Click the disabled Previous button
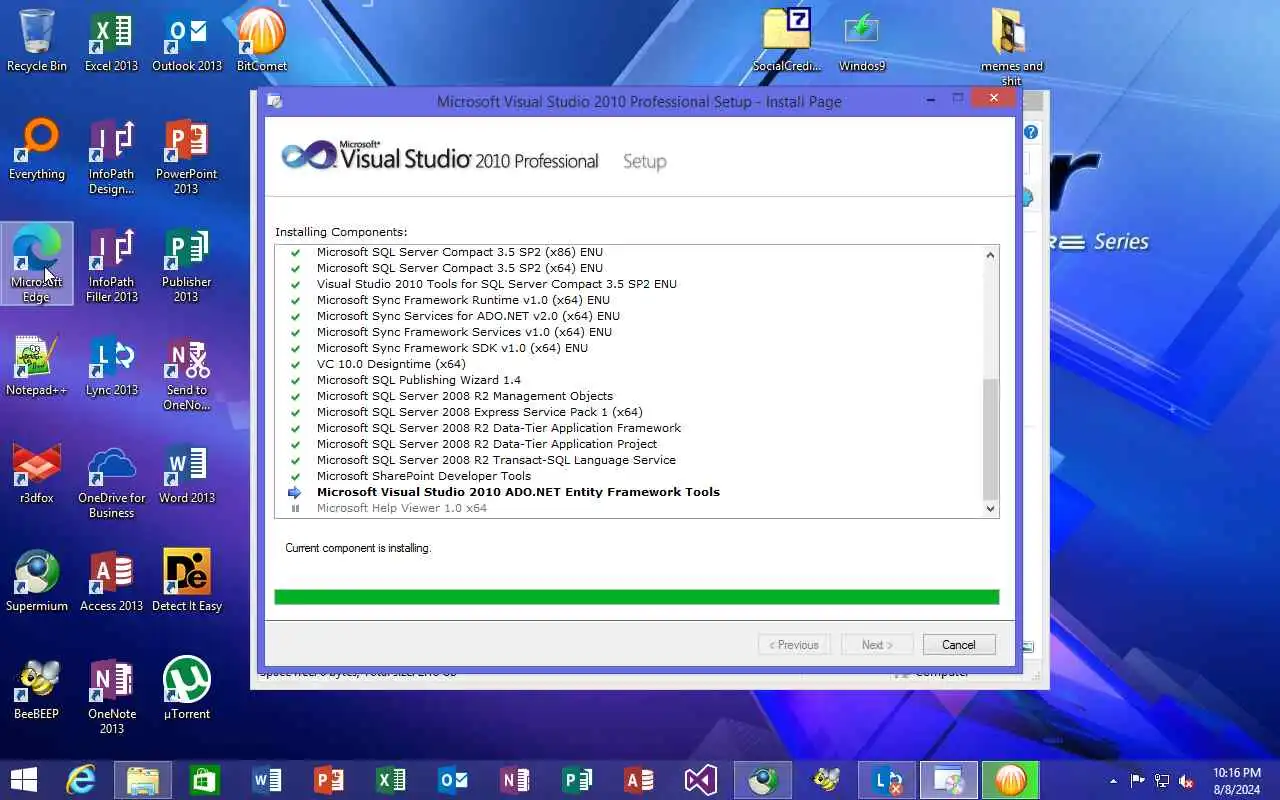 (x=794, y=645)
